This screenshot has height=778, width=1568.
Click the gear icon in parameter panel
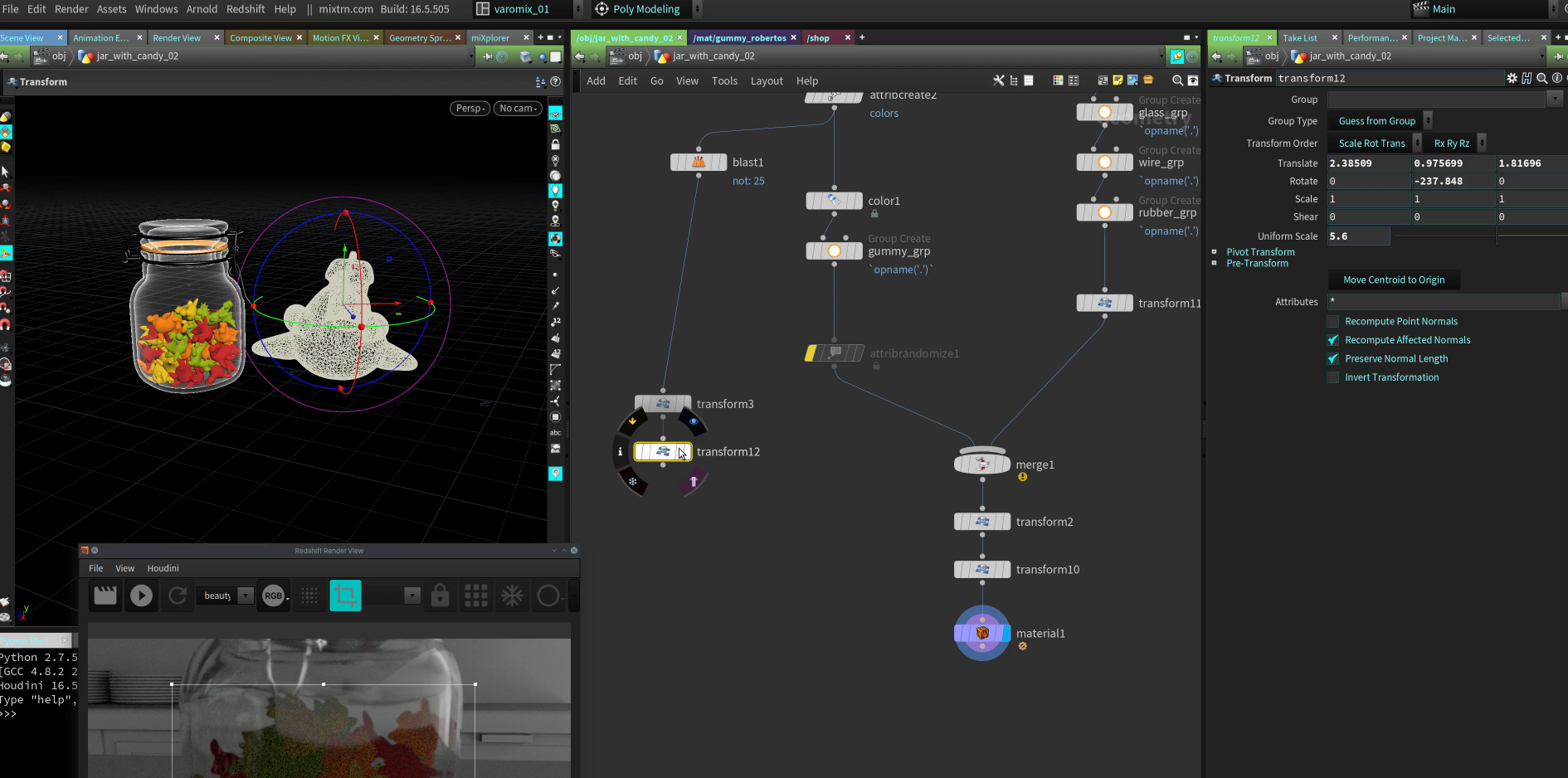pyautogui.click(x=1512, y=78)
